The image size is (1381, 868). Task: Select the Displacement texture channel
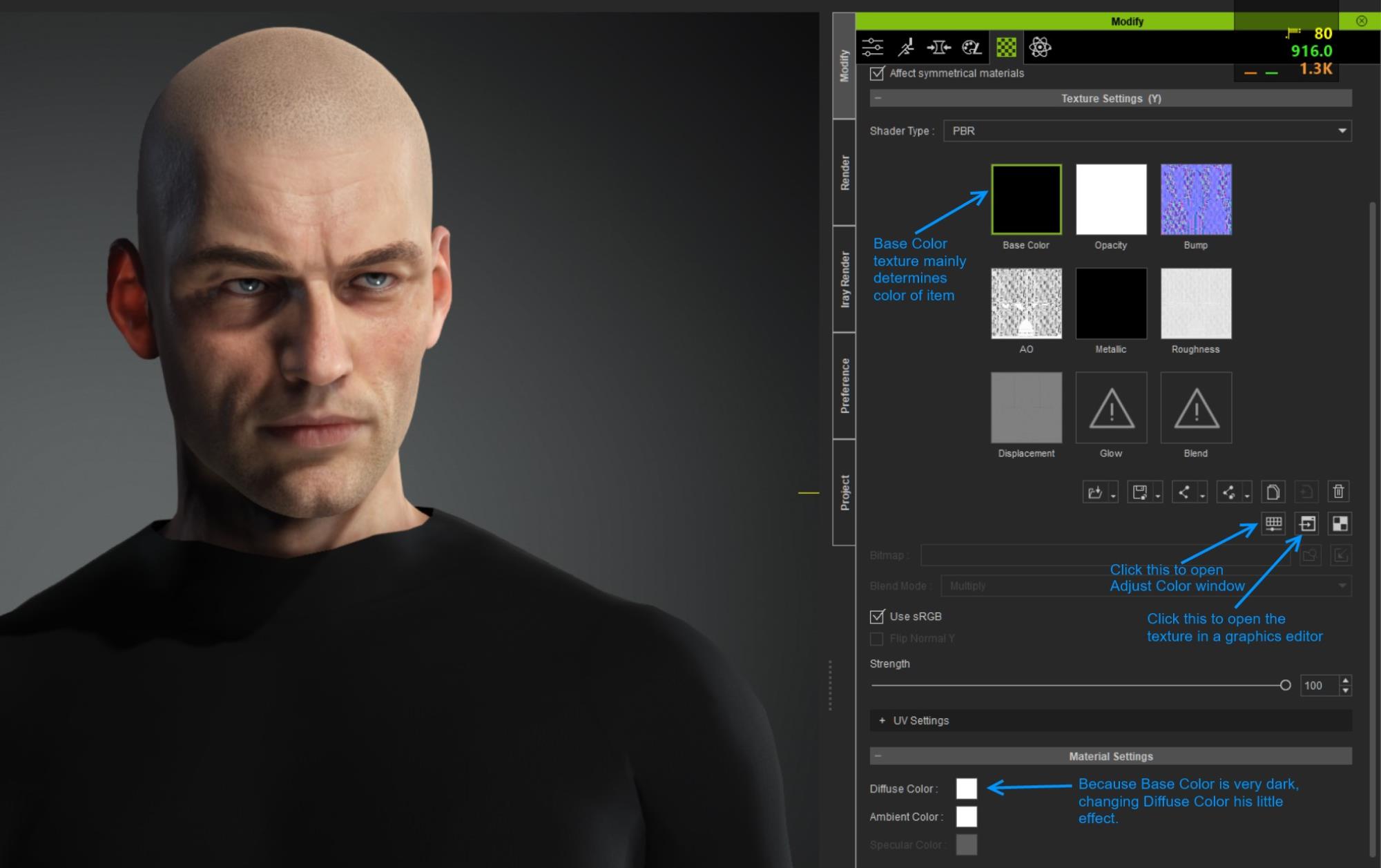[1026, 407]
